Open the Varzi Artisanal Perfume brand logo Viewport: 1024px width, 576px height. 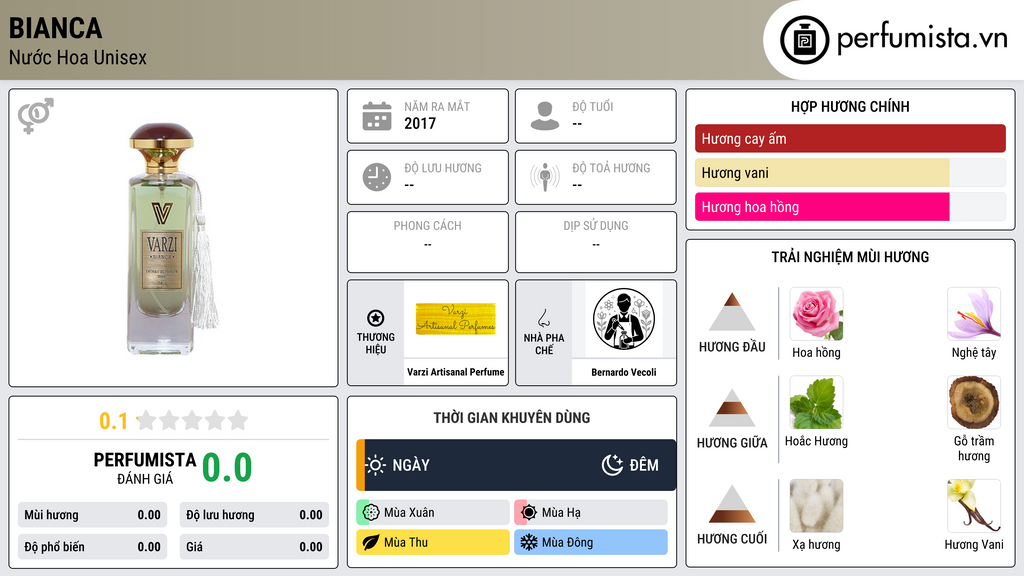point(456,319)
